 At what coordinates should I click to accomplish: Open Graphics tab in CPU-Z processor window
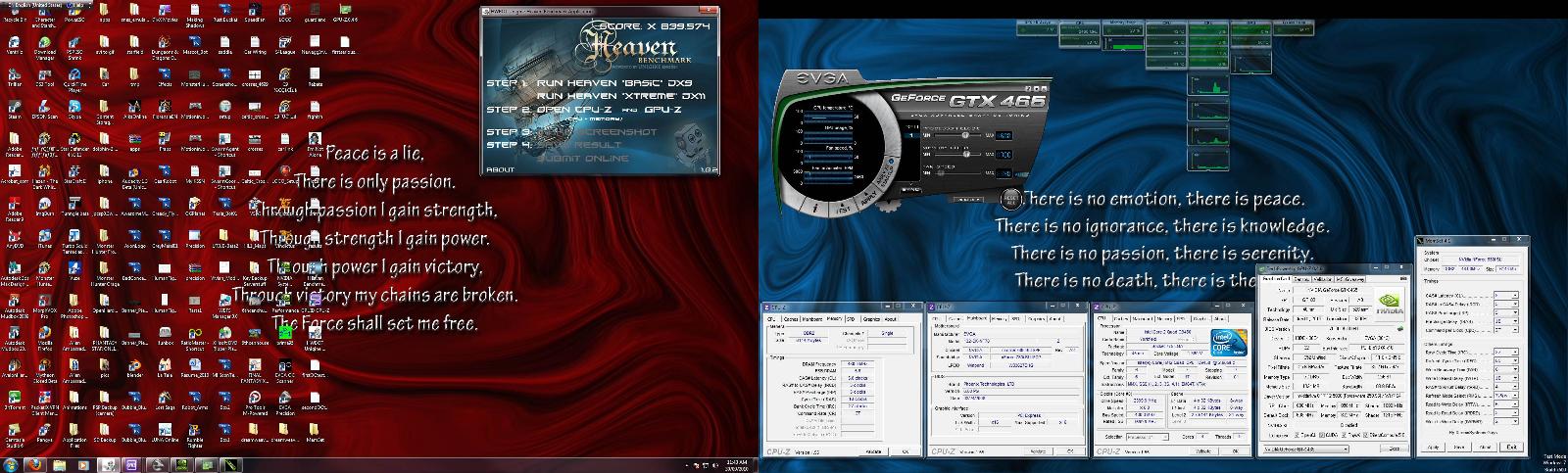click(1200, 318)
